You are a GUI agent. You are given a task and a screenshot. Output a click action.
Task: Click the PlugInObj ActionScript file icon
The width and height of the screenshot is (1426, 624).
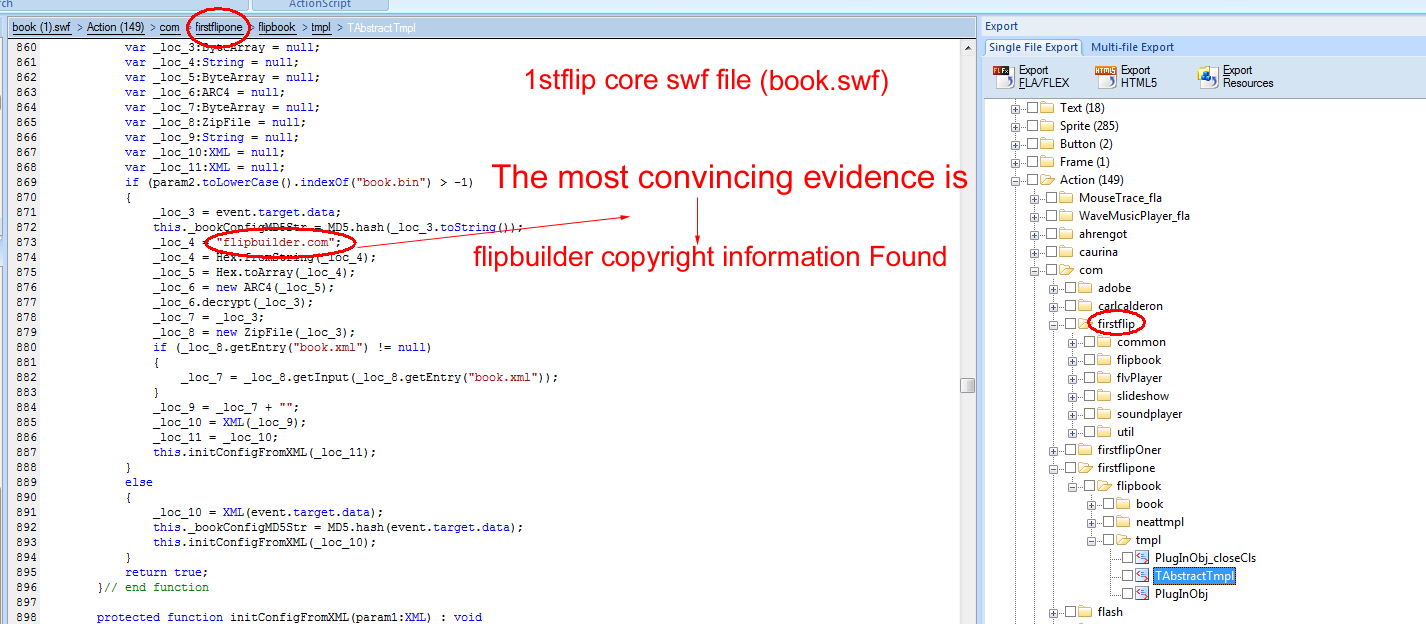1142,594
